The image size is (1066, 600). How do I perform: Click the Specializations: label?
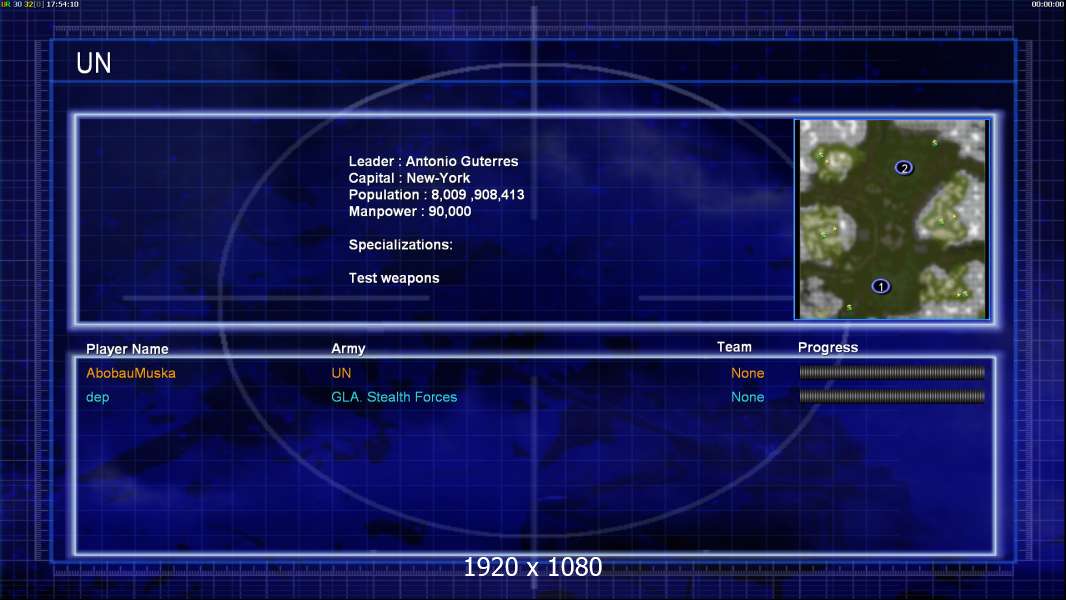click(x=400, y=245)
